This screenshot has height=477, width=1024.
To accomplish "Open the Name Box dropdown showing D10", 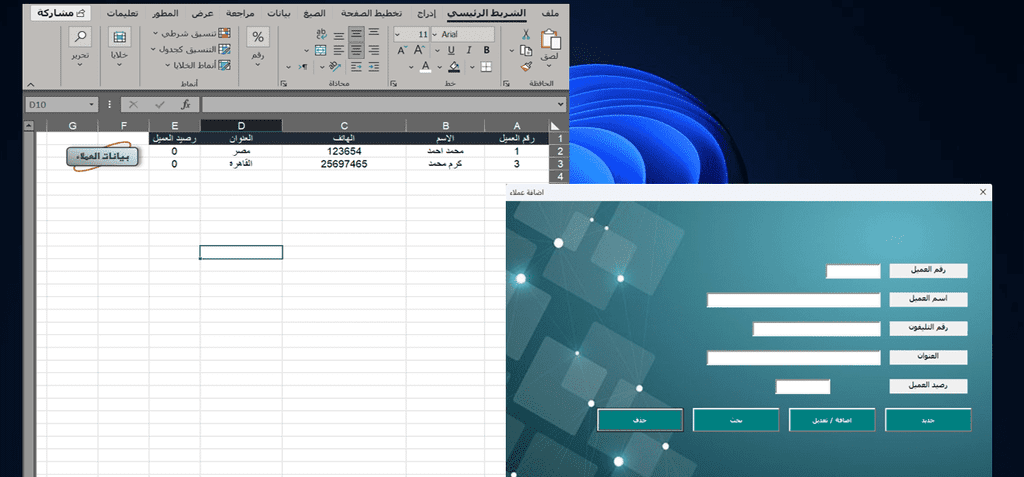I will 92,104.
